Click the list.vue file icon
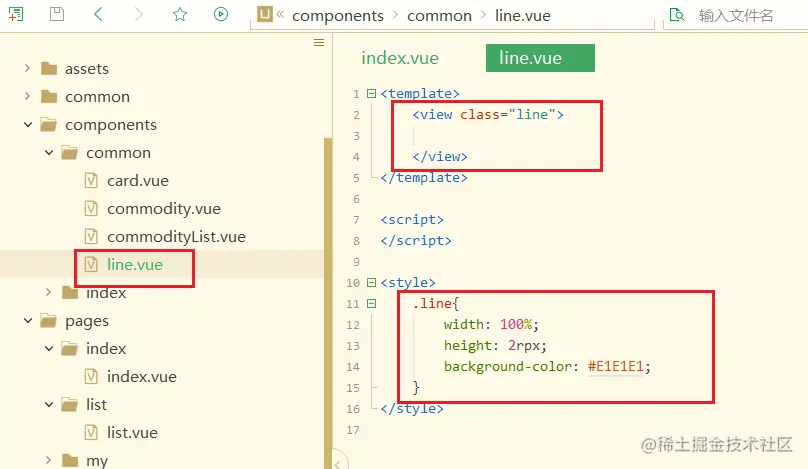This screenshot has height=469, width=808. (x=91, y=432)
